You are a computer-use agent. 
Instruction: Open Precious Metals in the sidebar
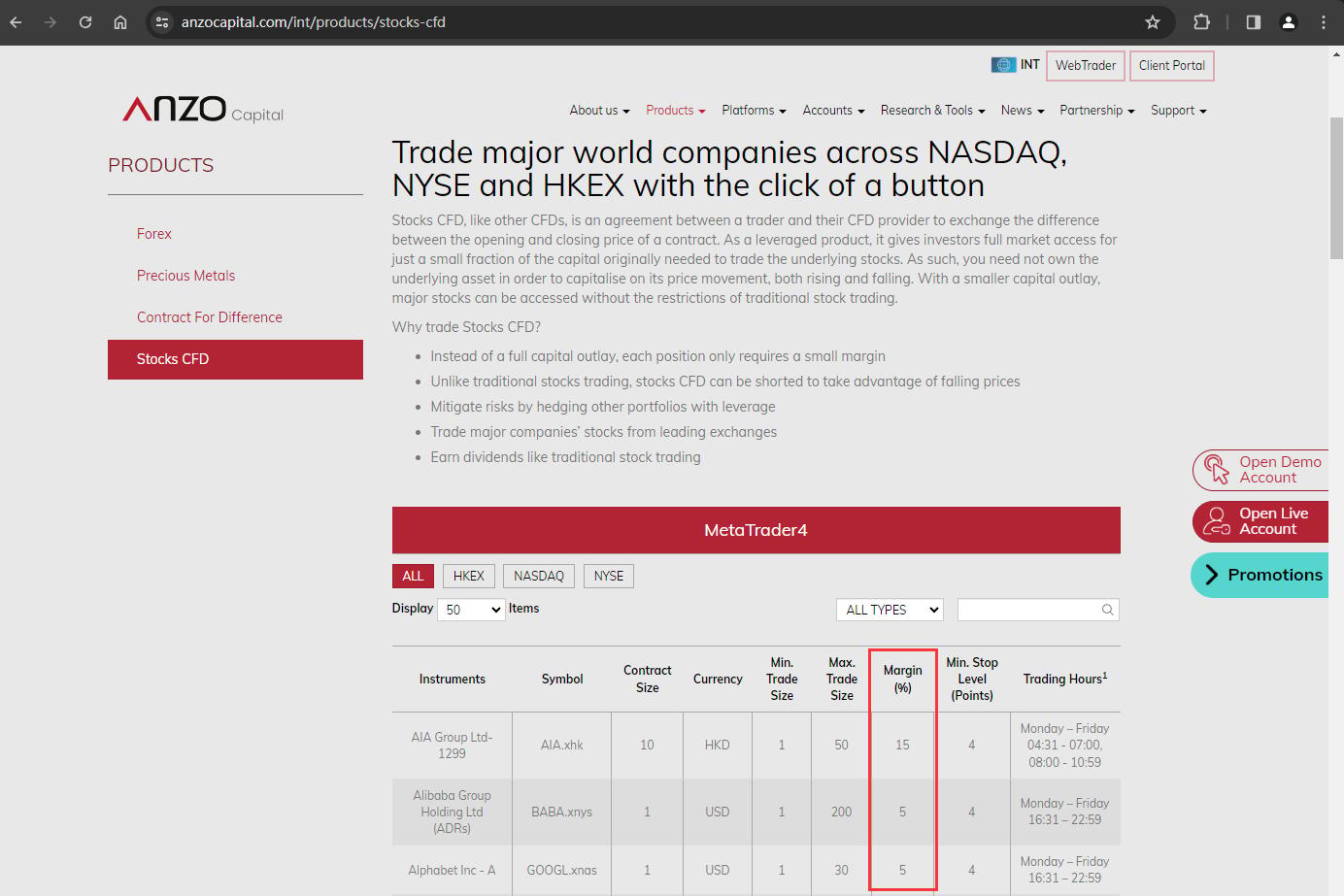click(x=186, y=276)
